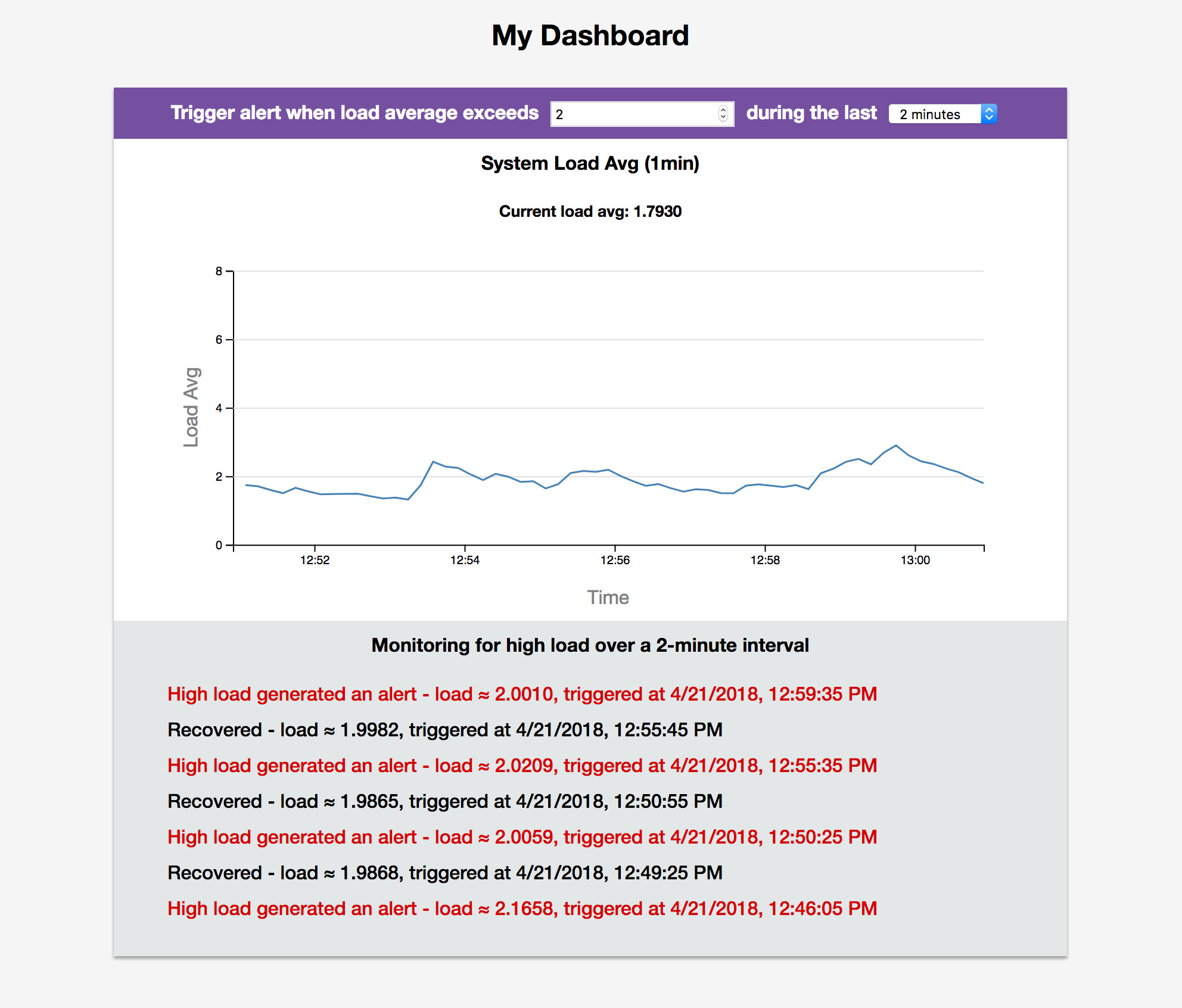Screen dimensions: 1182x1008
Task: Click the 12:56 tick label on the time axis
Action: (x=615, y=560)
